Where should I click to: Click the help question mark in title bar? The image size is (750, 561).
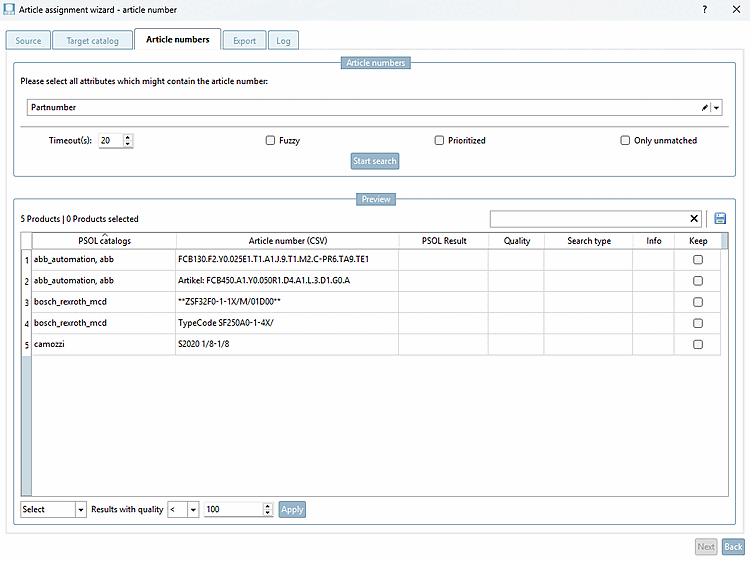pos(705,9)
